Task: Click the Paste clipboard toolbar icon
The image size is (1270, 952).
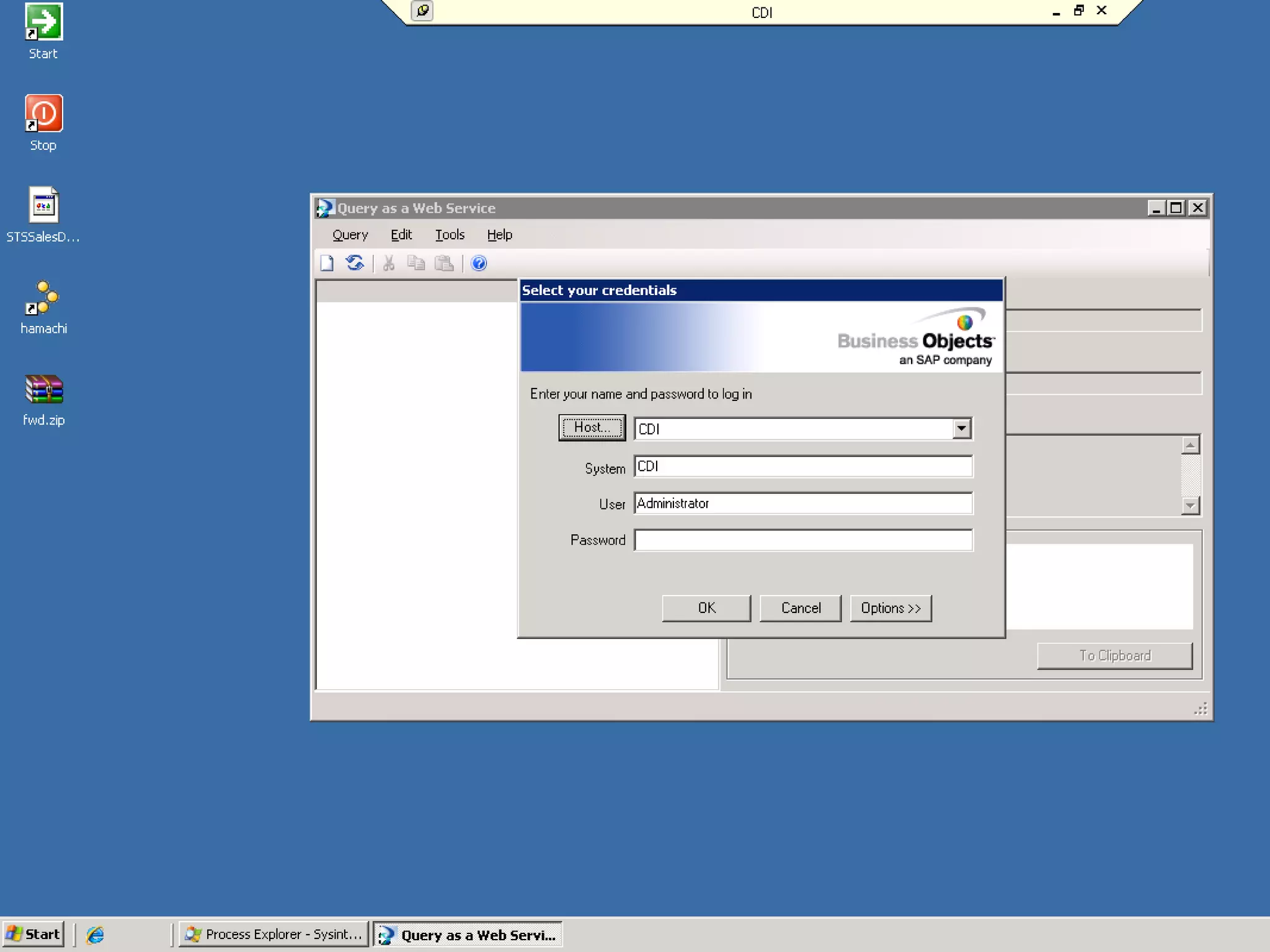Action: coord(444,263)
